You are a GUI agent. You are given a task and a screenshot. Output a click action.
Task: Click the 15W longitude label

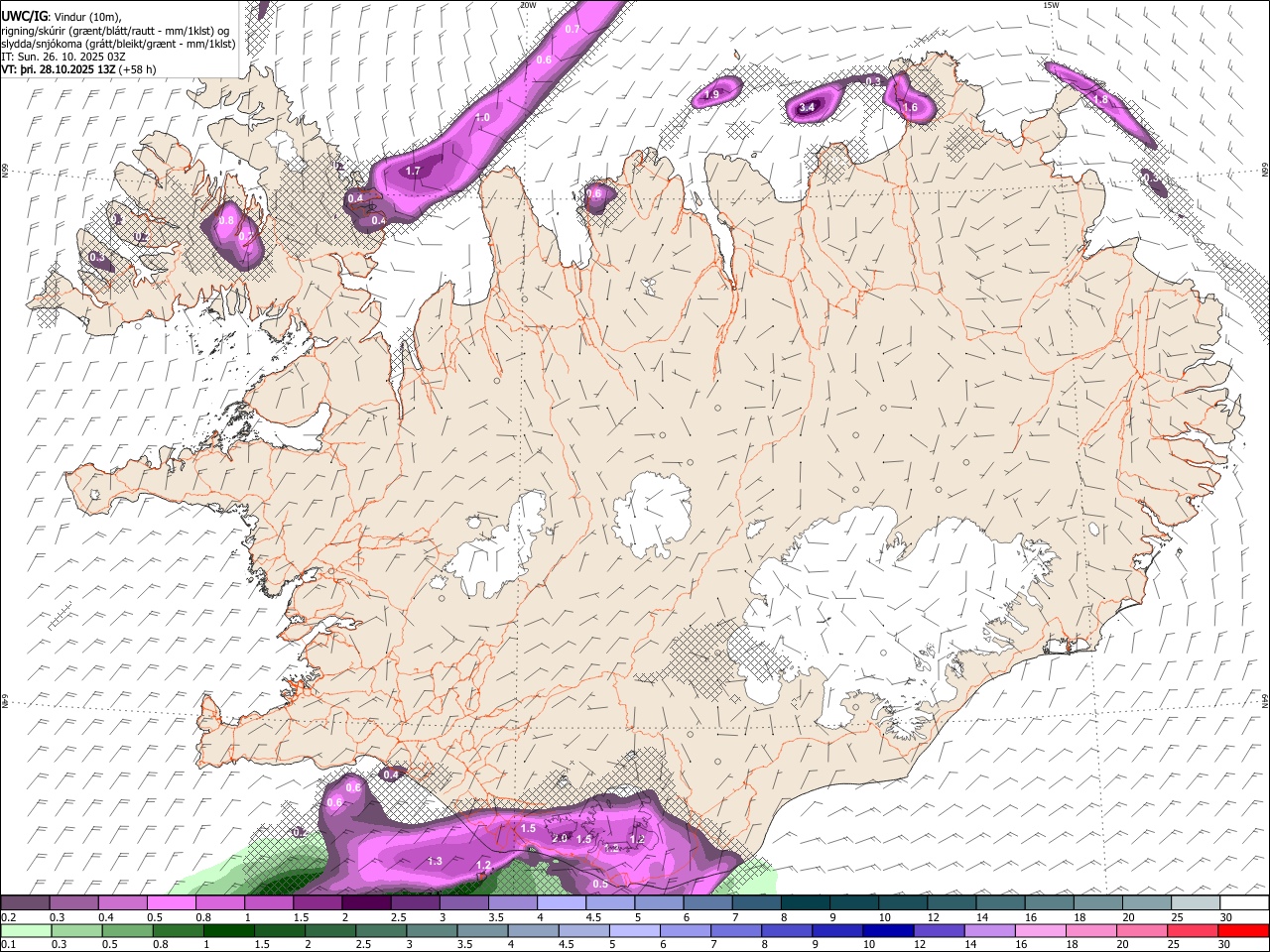point(1051,5)
